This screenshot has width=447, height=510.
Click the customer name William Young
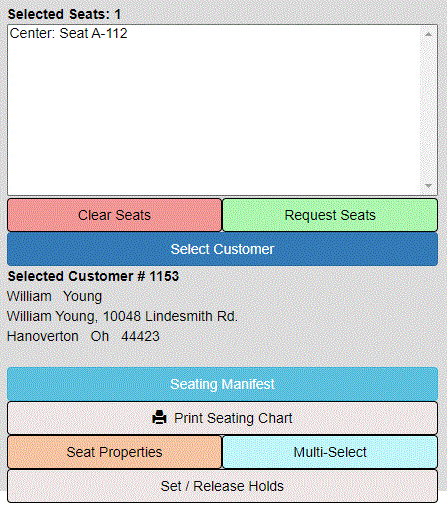pos(54,296)
